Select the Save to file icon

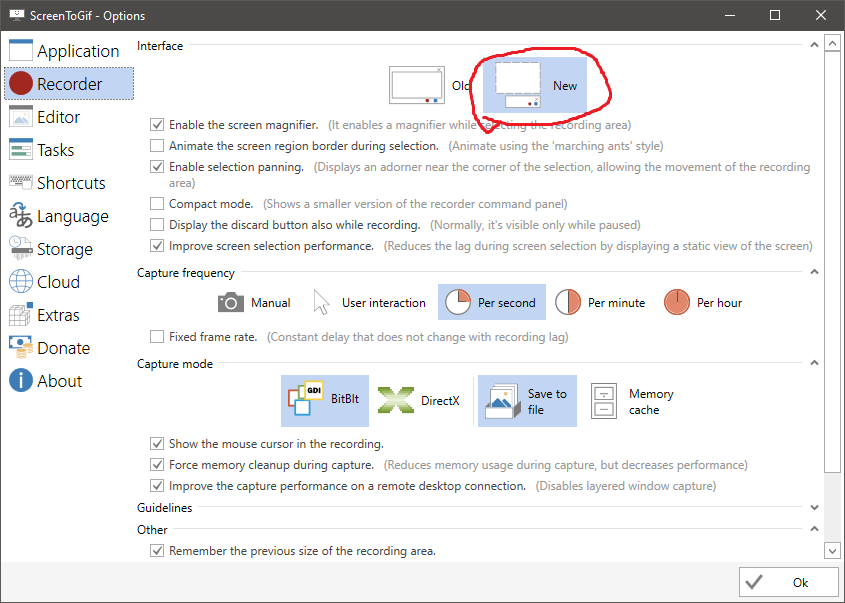(x=502, y=401)
